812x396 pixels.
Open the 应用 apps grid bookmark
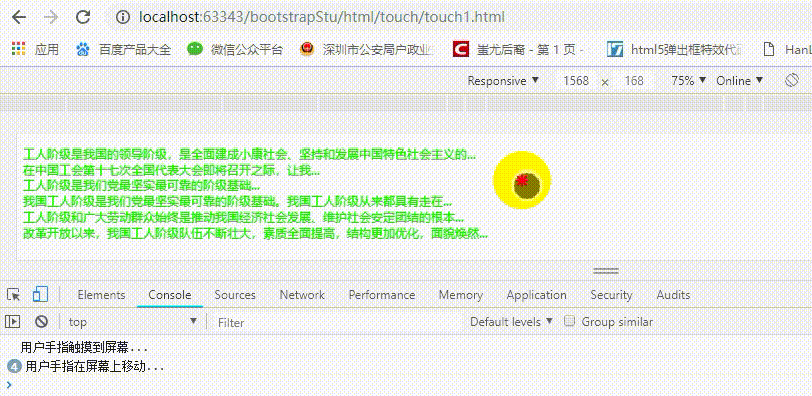35,50
